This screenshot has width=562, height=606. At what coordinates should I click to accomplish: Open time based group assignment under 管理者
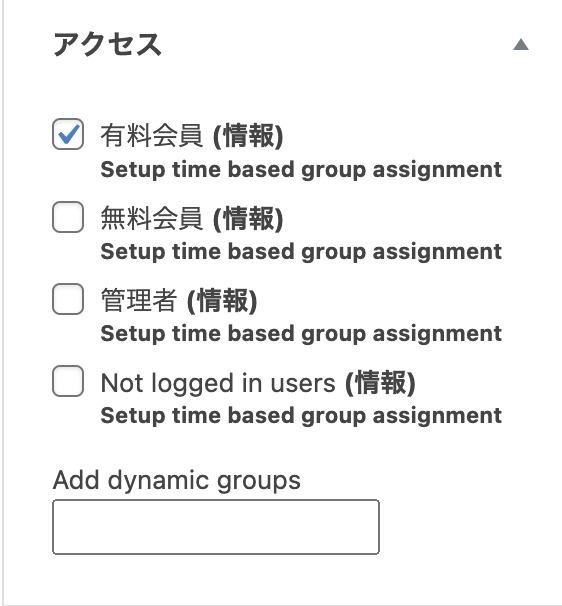pyautogui.click(x=301, y=334)
